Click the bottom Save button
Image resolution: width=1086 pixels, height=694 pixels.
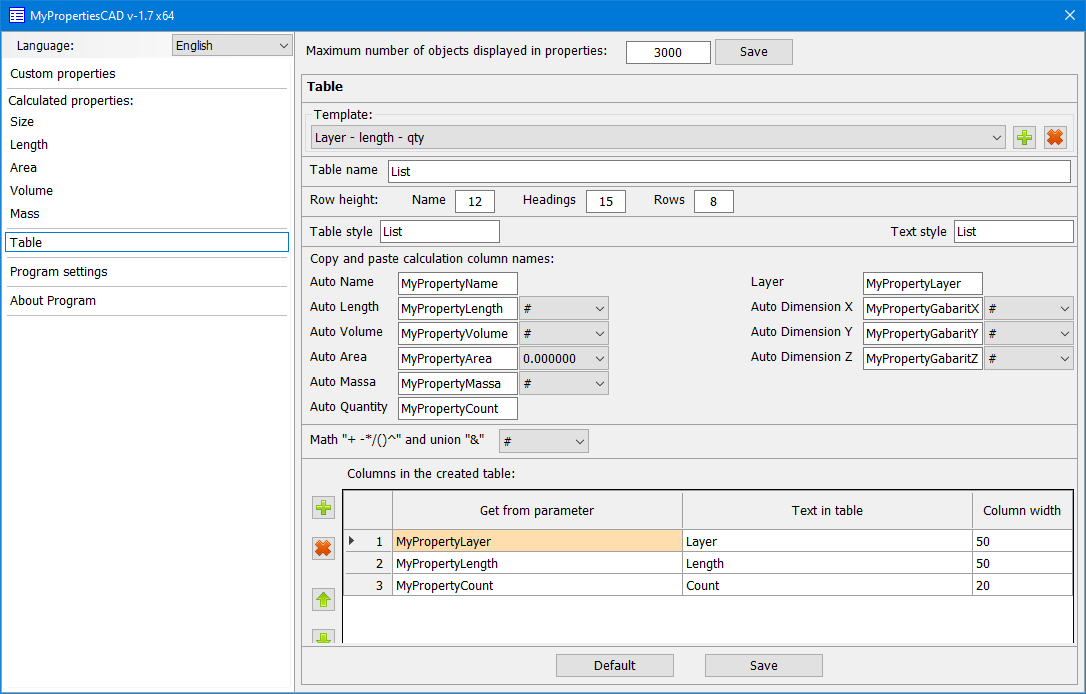[x=763, y=666]
